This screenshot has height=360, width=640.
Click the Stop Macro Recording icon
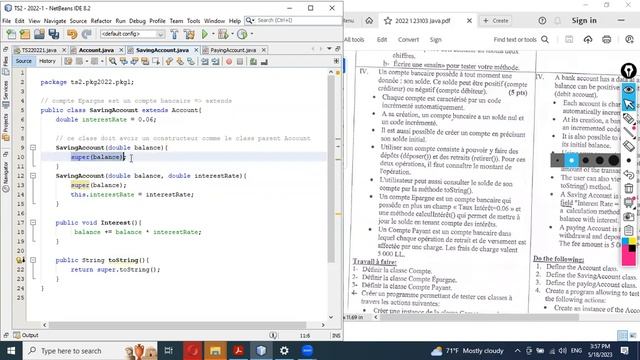coord(240,62)
